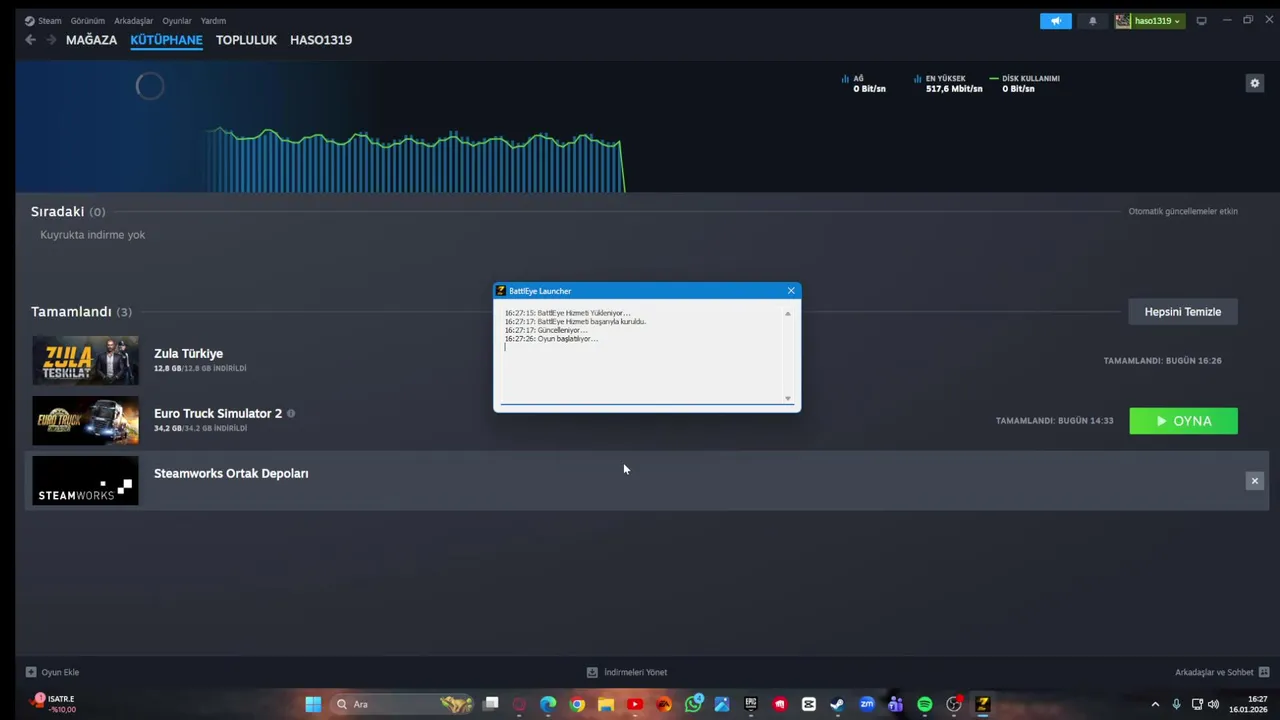Open the KÜTÜPHANE tab
The width and height of the screenshot is (1280, 720).
(x=166, y=40)
